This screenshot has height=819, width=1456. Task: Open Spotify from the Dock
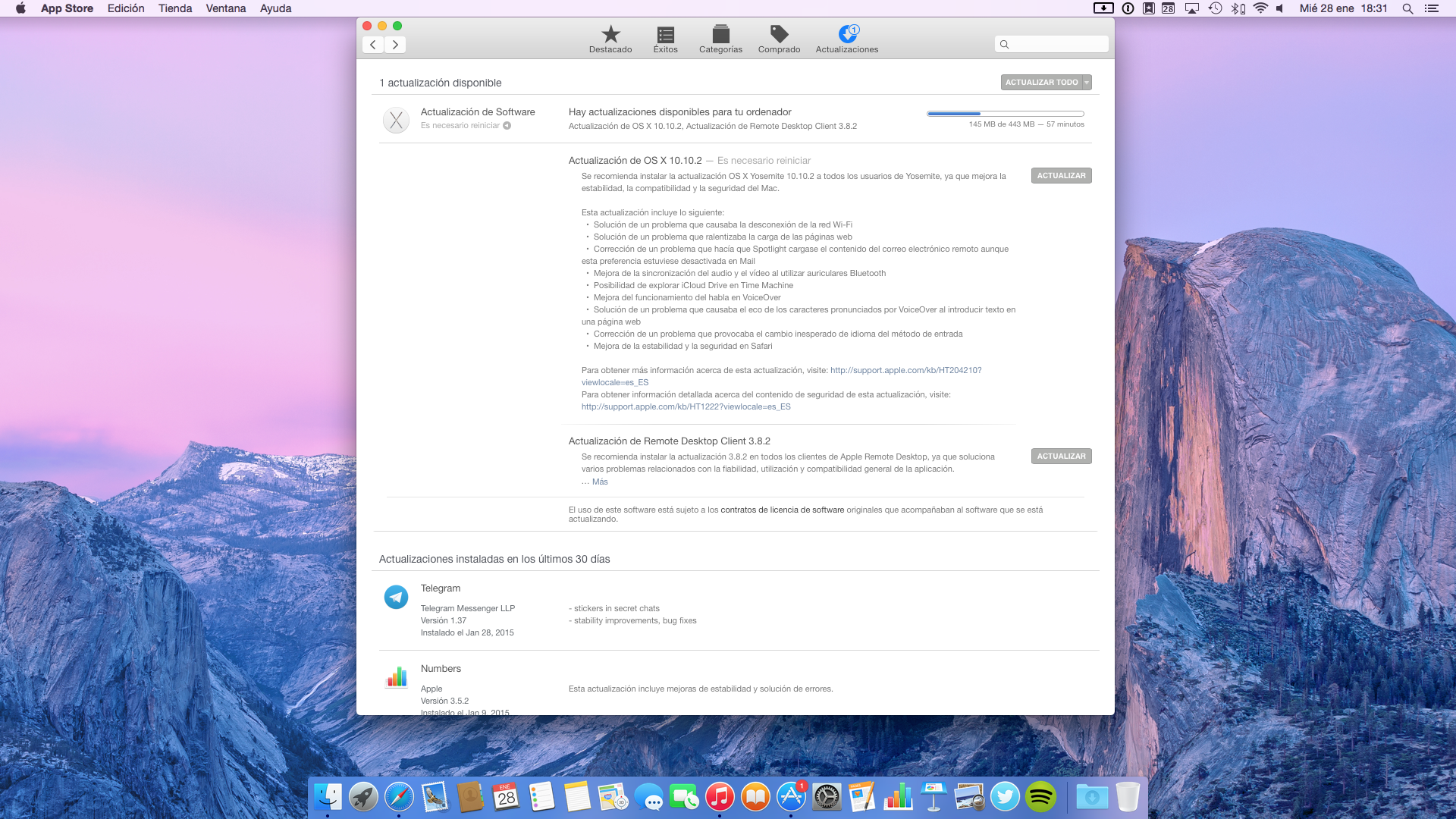[x=1040, y=797]
